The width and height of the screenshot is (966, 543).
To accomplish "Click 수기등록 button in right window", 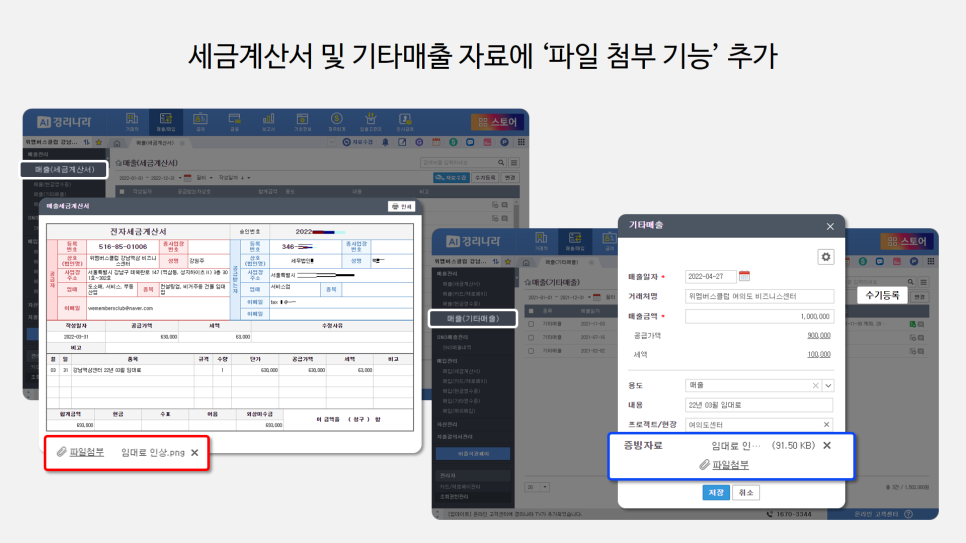I will (x=882, y=295).
